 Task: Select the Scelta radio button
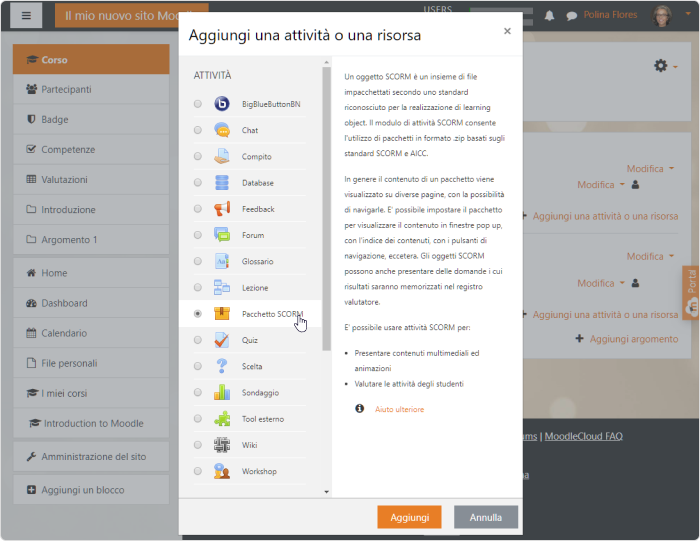pyautogui.click(x=197, y=366)
